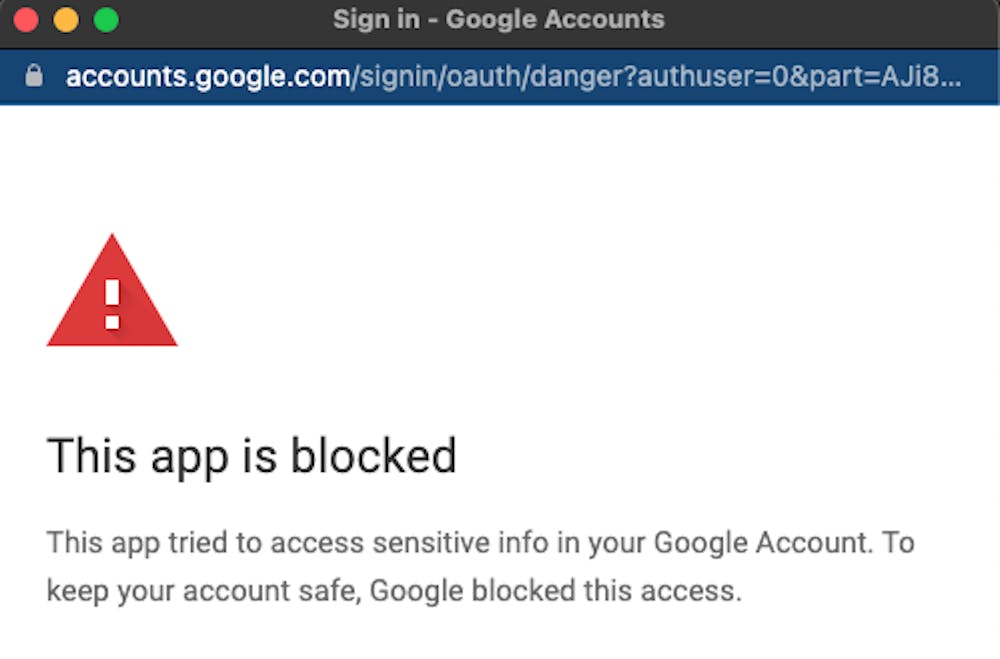
Task: Maximize window using the green button
Action: tap(106, 19)
